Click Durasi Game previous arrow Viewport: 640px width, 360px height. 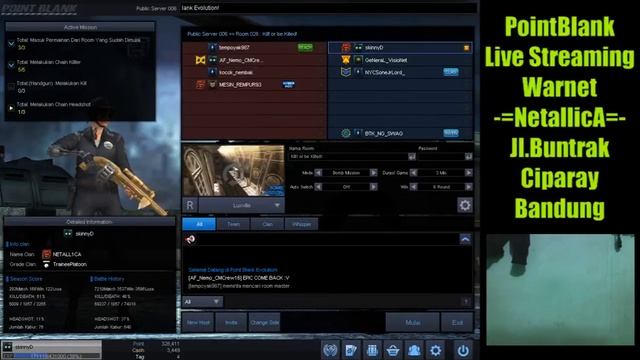pyautogui.click(x=413, y=173)
